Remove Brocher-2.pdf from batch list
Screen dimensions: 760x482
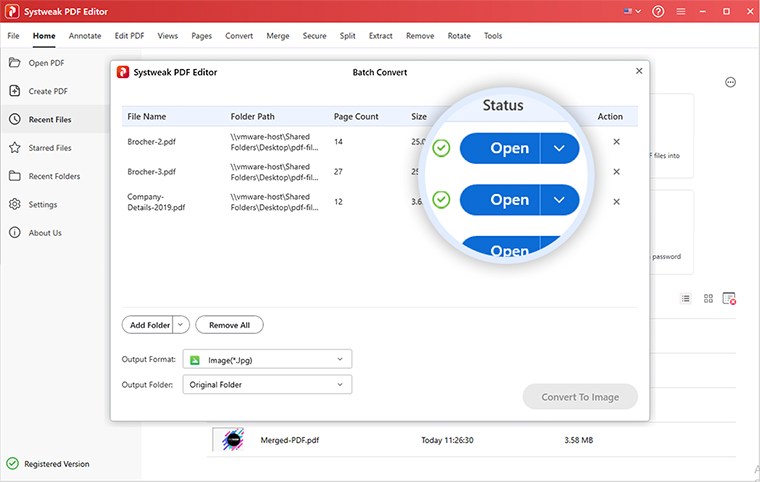616,142
